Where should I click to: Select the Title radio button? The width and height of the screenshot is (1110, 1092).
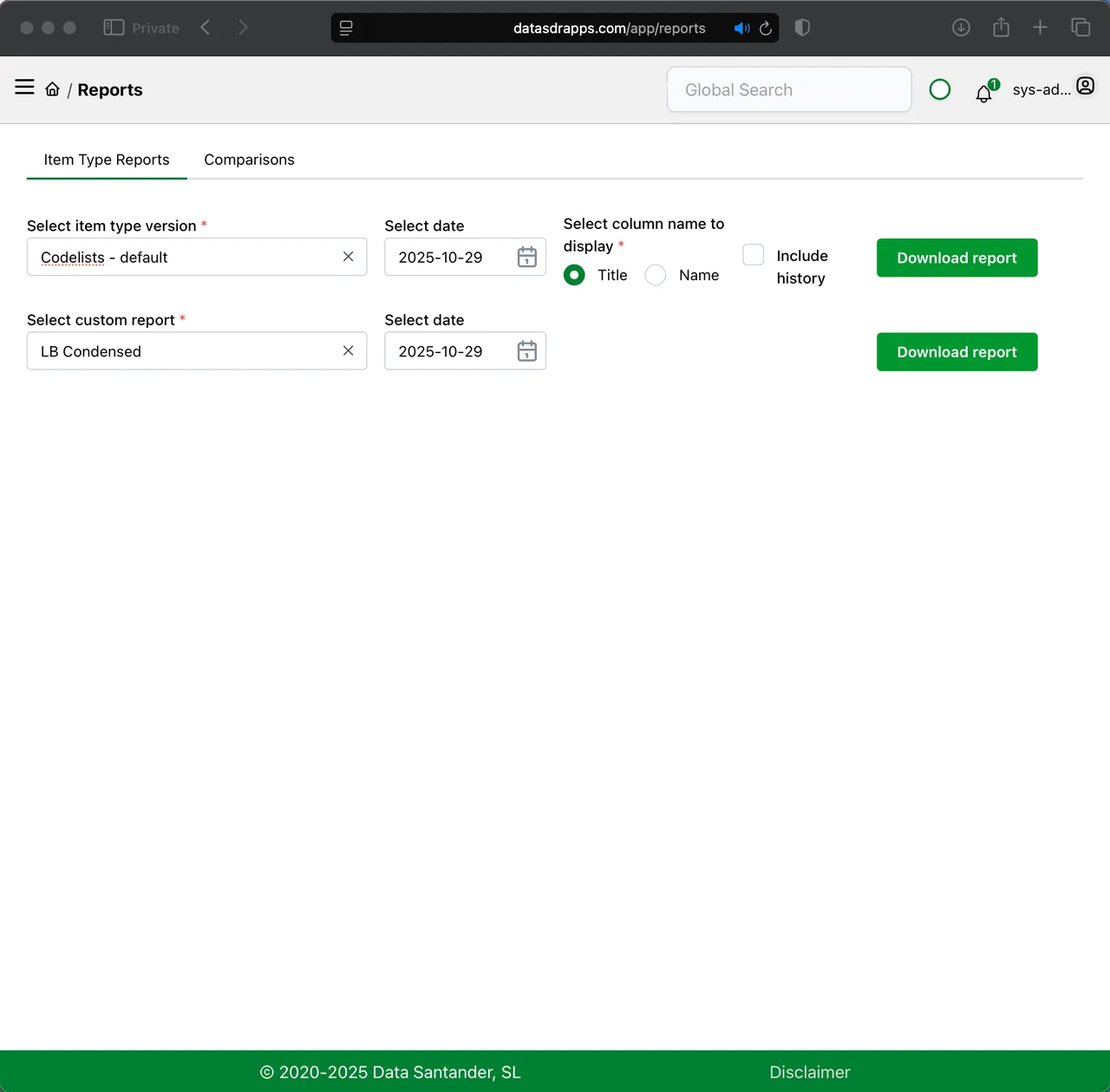[574, 275]
